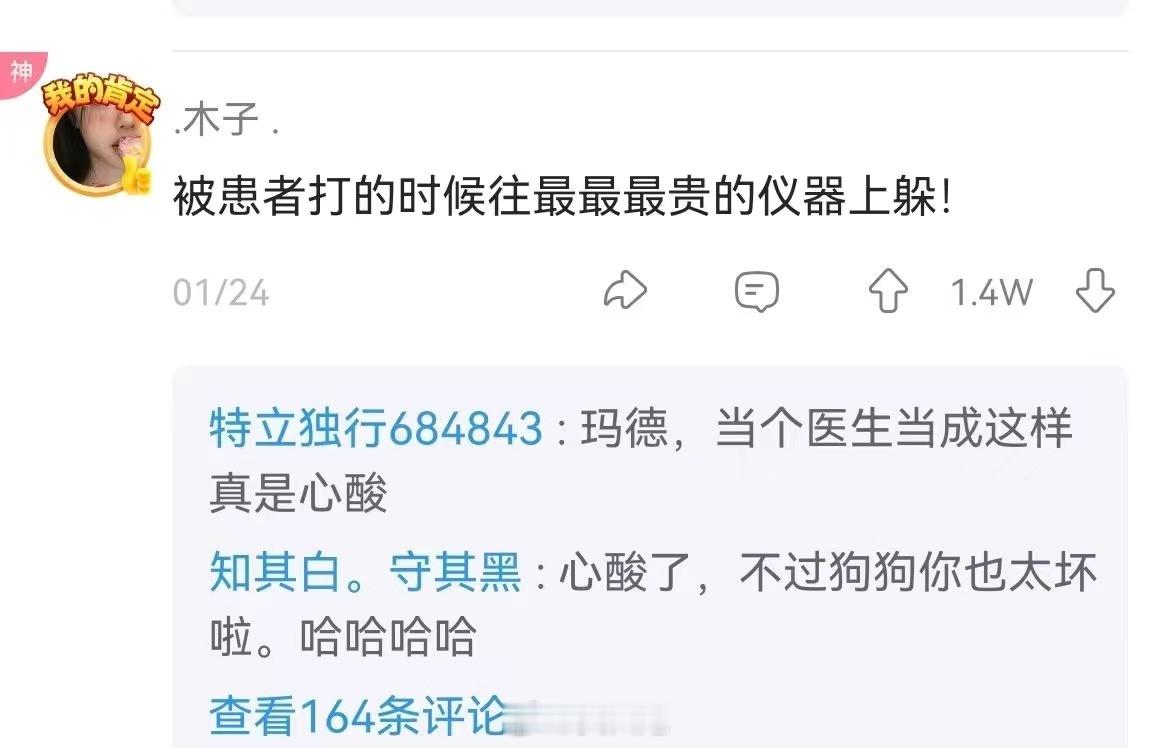1176x748 pixels.
Task: Open the profile via the .木子 . username
Action: pos(226,120)
